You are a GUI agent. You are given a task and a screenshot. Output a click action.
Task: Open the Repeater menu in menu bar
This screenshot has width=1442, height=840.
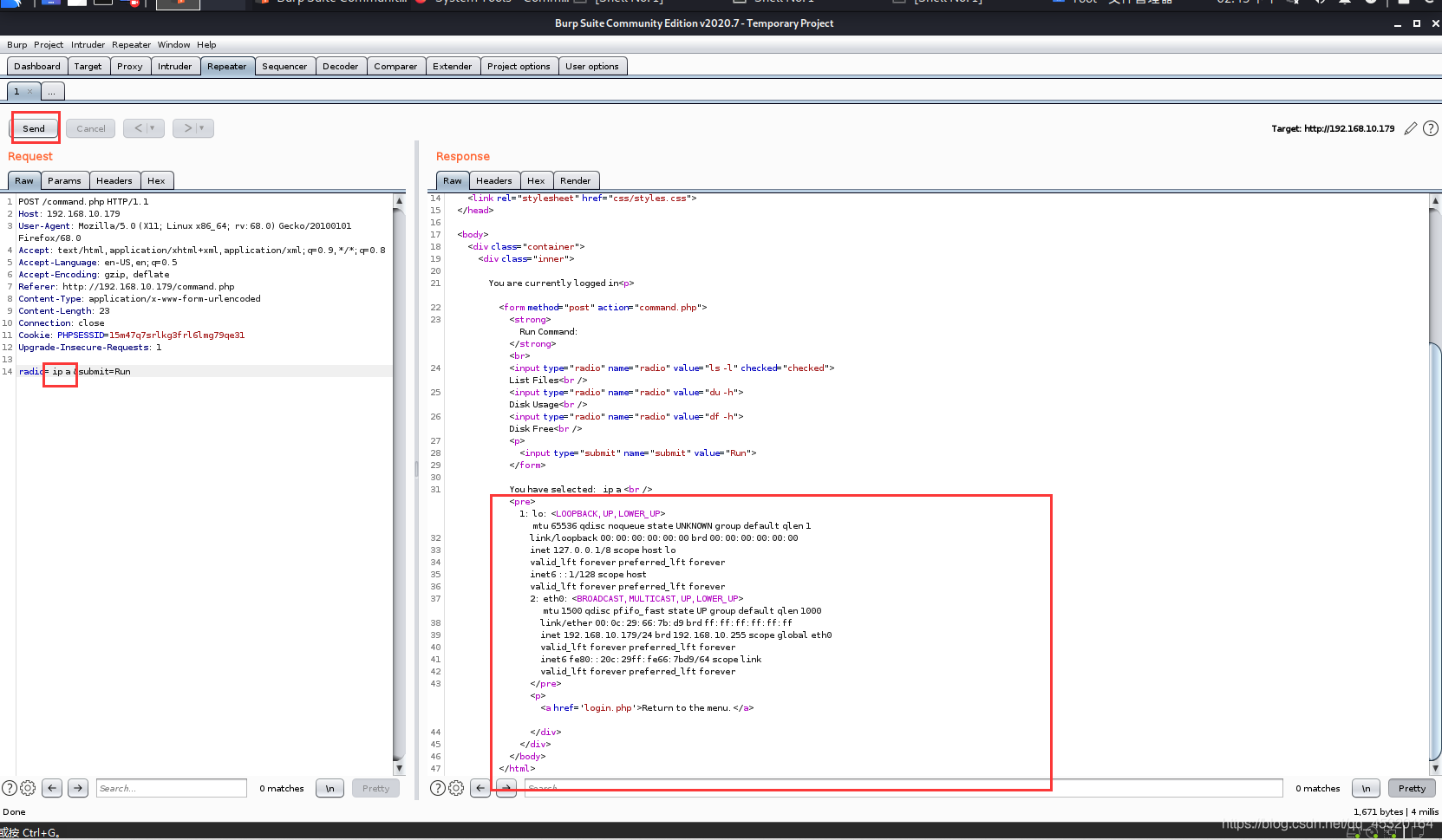pos(131,44)
